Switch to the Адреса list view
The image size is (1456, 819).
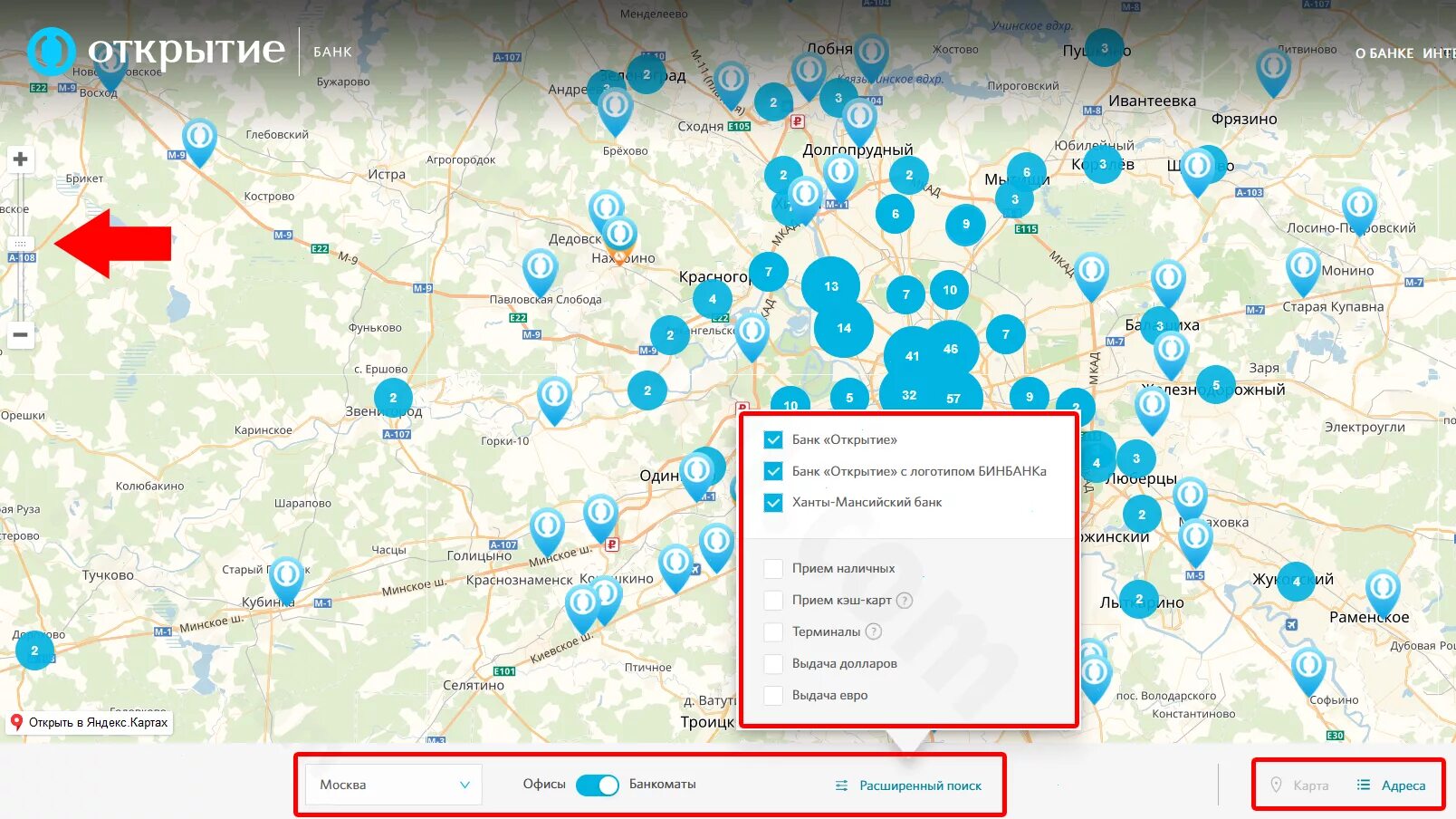[x=1403, y=785]
